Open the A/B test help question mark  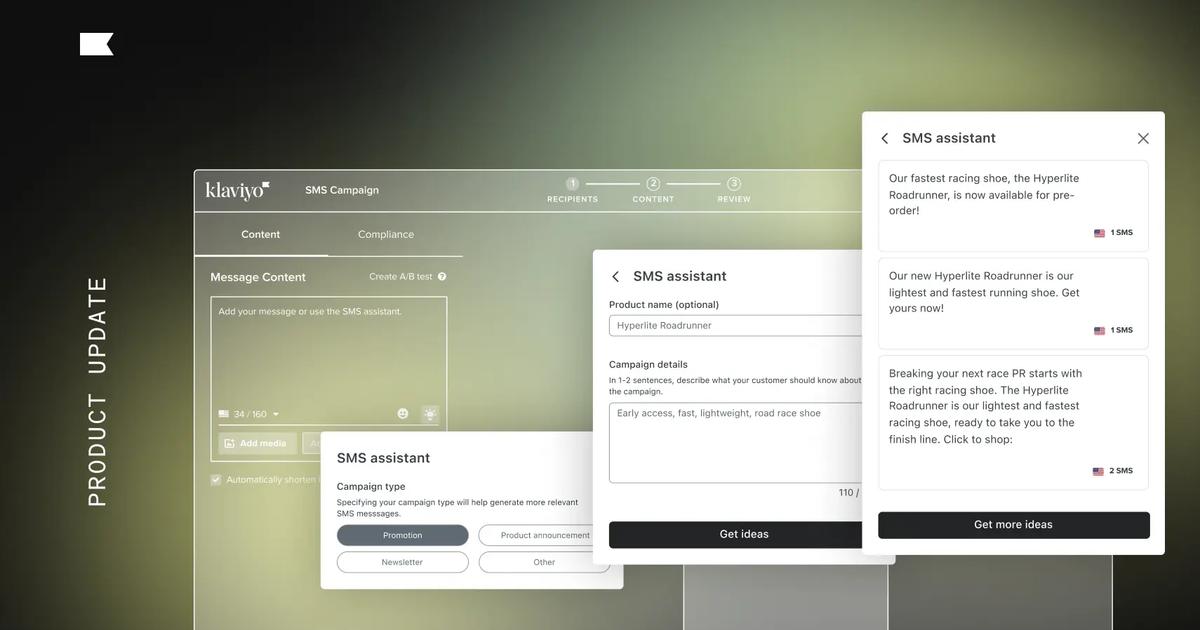pyautogui.click(x=442, y=277)
